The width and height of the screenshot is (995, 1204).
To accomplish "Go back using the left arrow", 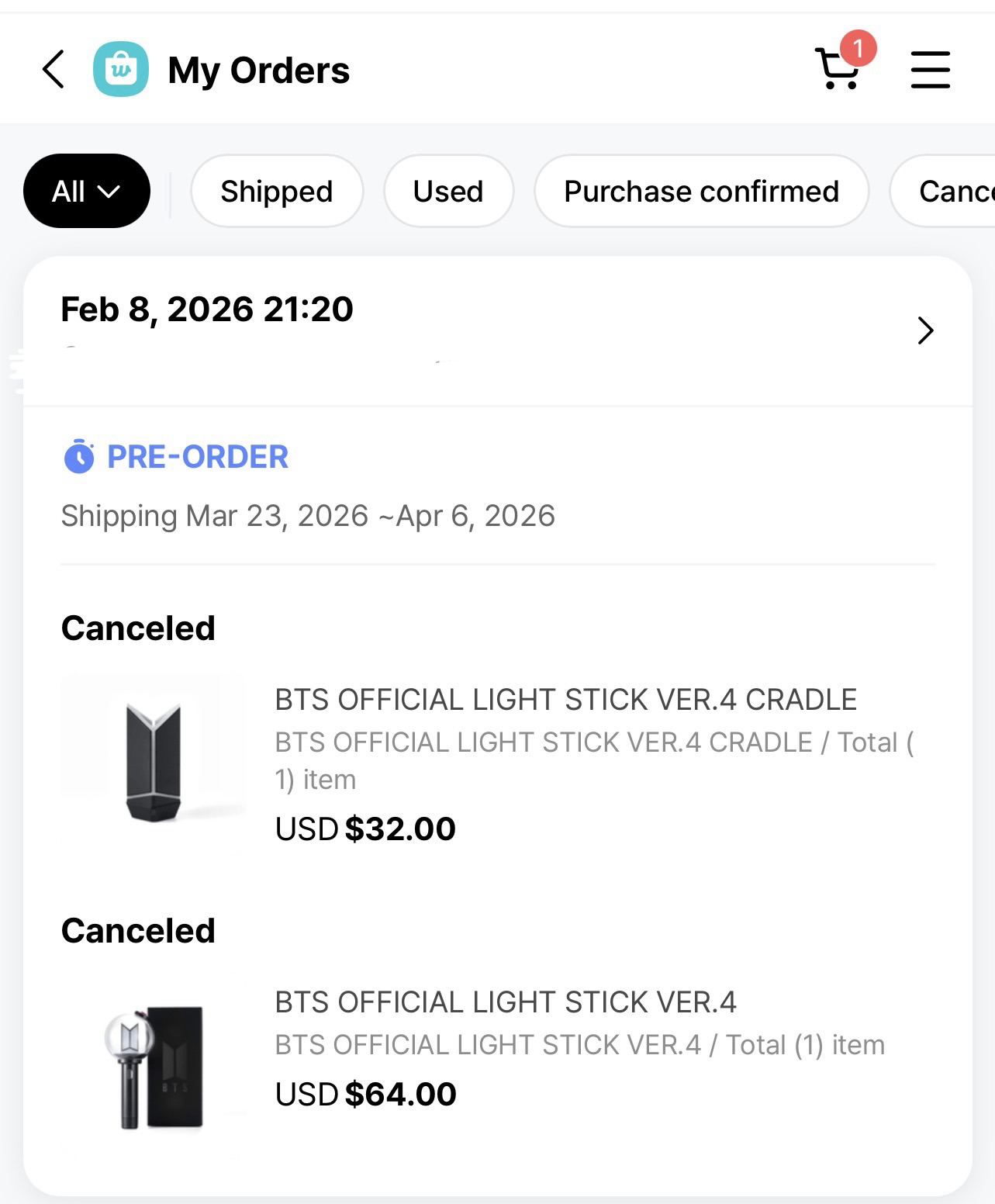I will tap(54, 70).
